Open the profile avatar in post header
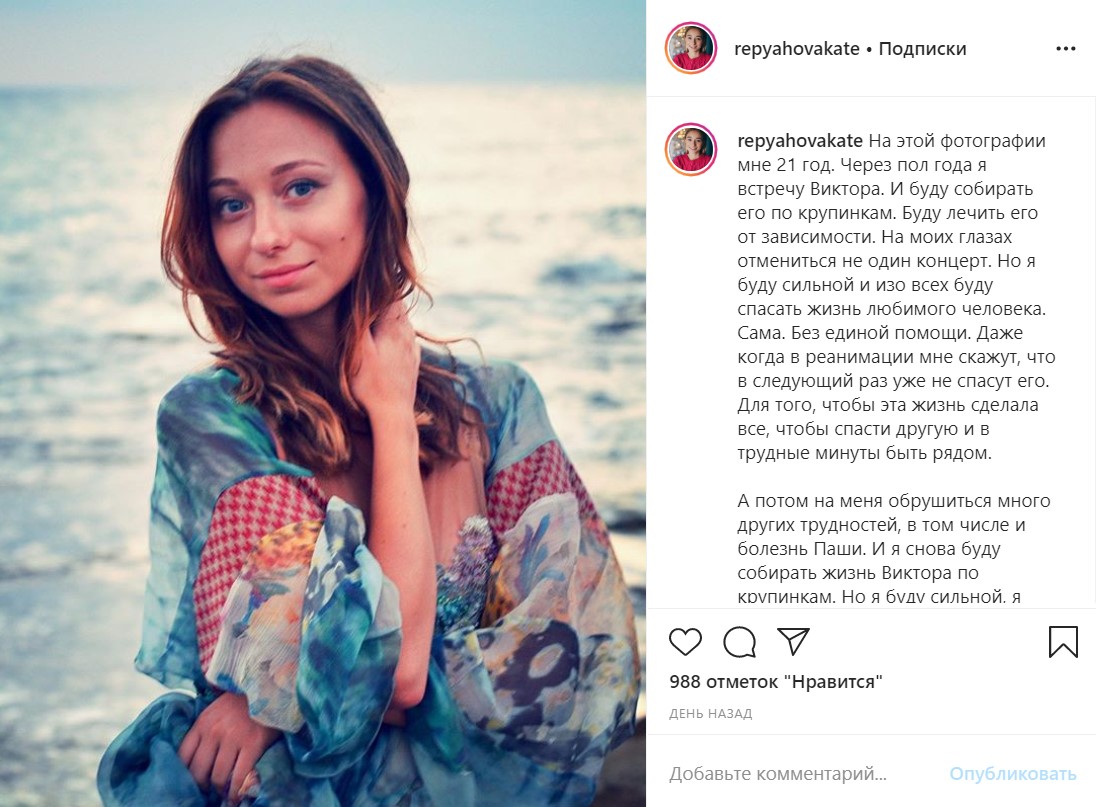Viewport: 1096px width, 807px height. (x=691, y=48)
